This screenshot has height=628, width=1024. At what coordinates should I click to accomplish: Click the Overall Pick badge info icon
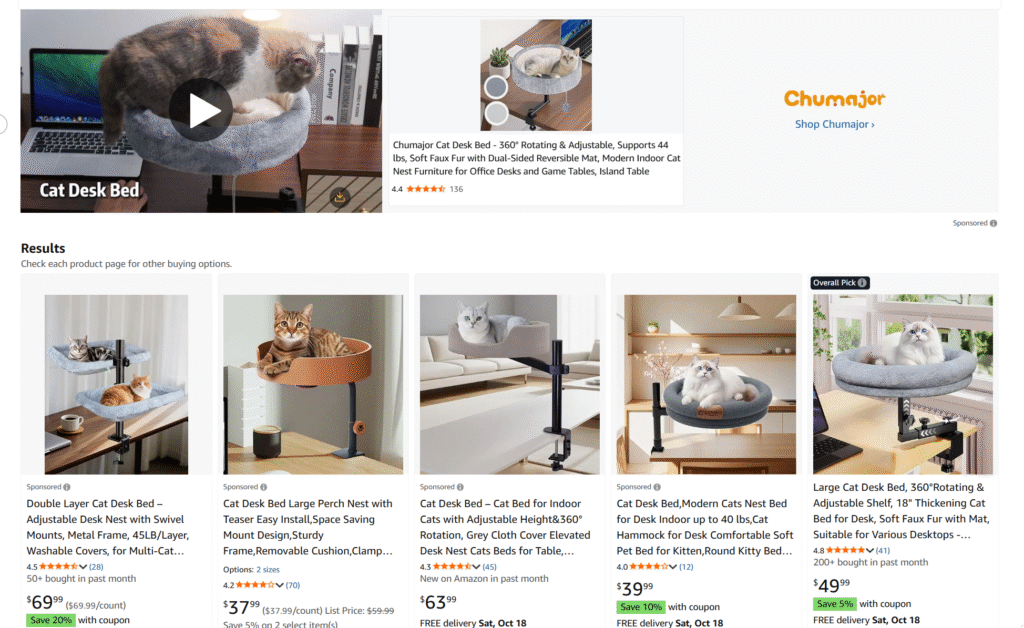point(862,283)
